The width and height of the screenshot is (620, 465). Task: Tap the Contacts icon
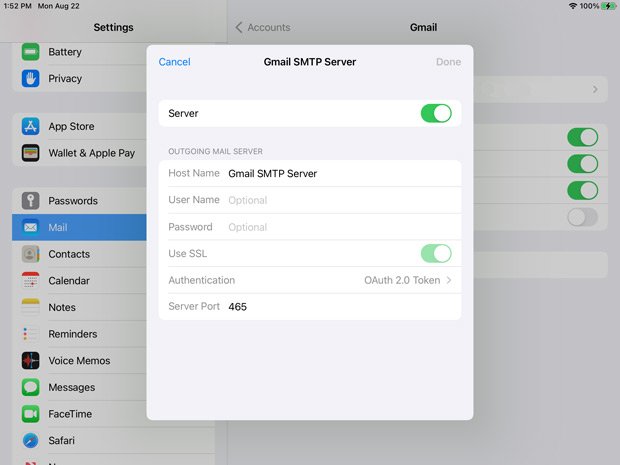pyautogui.click(x=30, y=254)
